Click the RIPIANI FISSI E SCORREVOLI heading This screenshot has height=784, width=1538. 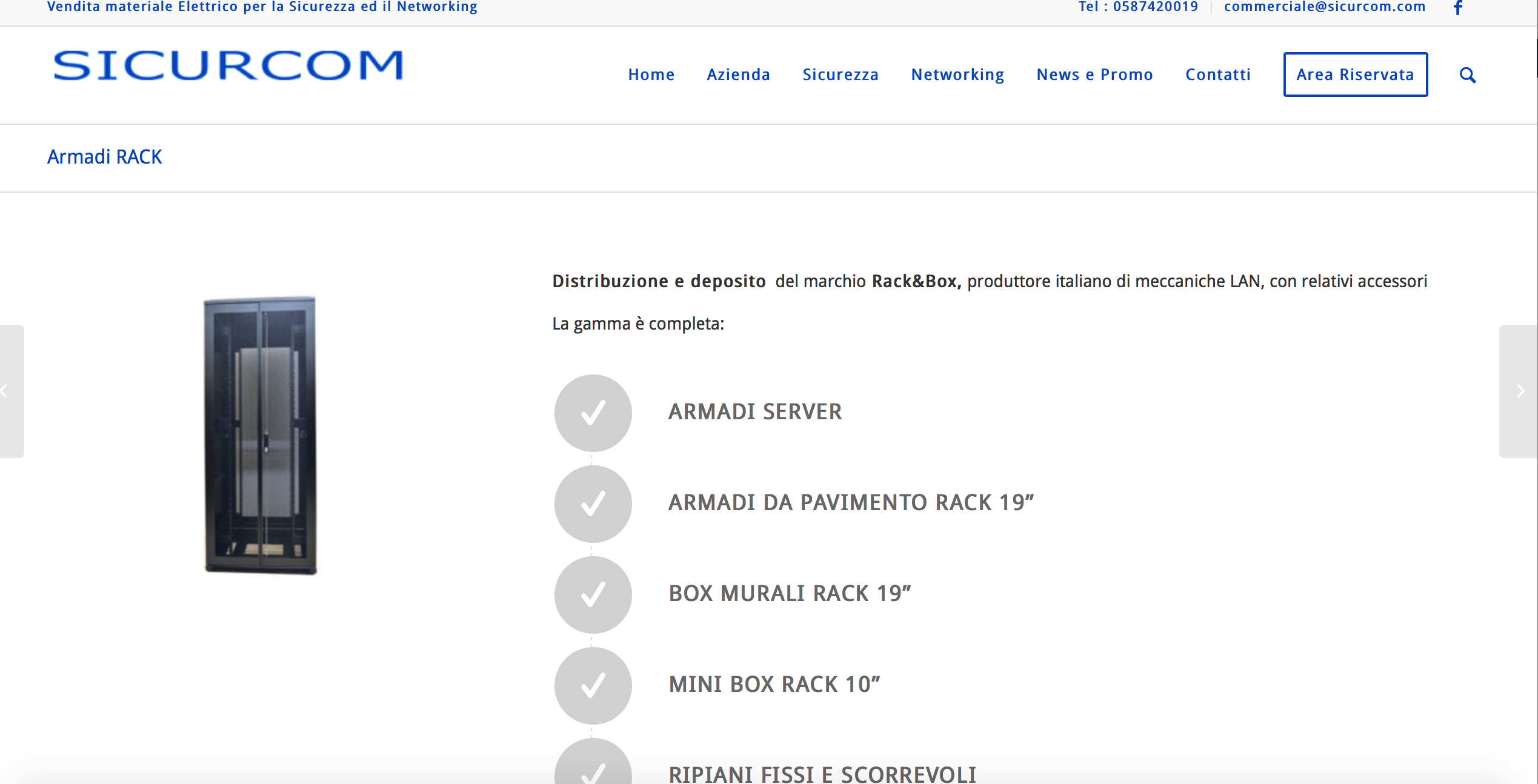(x=822, y=774)
